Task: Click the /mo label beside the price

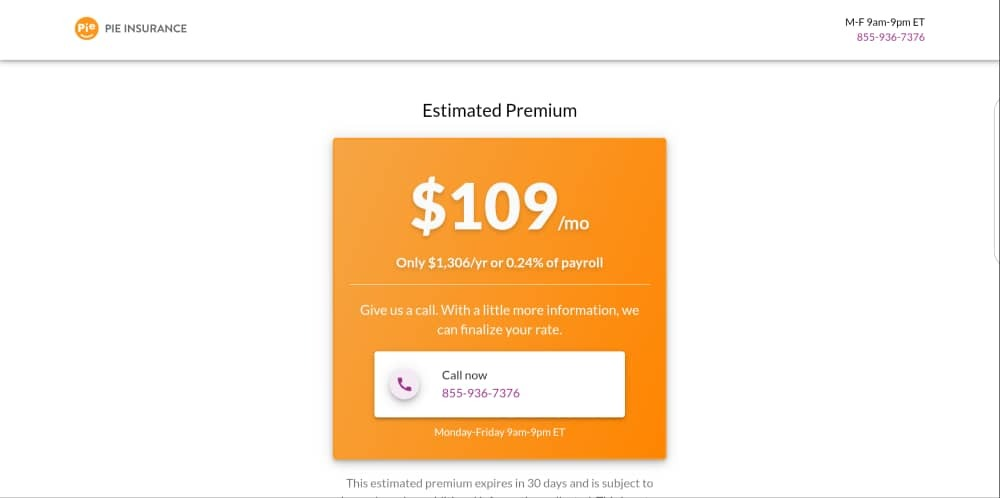Action: click(574, 223)
